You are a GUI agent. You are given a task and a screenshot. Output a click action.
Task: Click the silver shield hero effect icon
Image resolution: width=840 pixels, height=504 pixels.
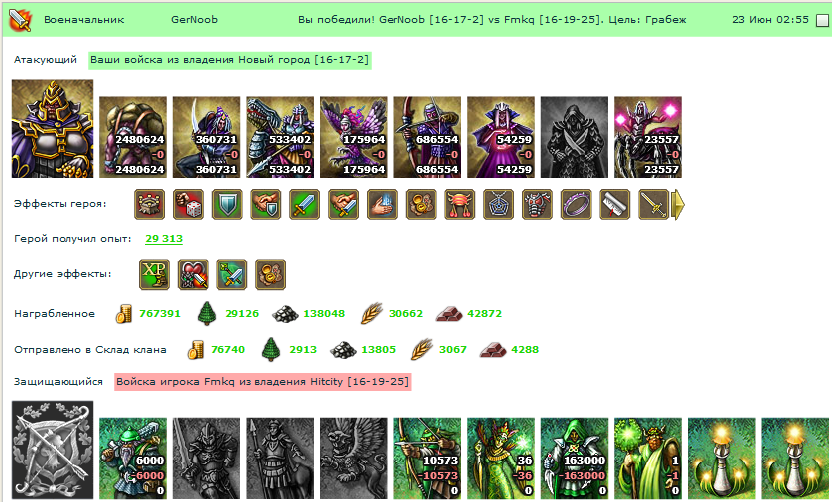click(227, 205)
